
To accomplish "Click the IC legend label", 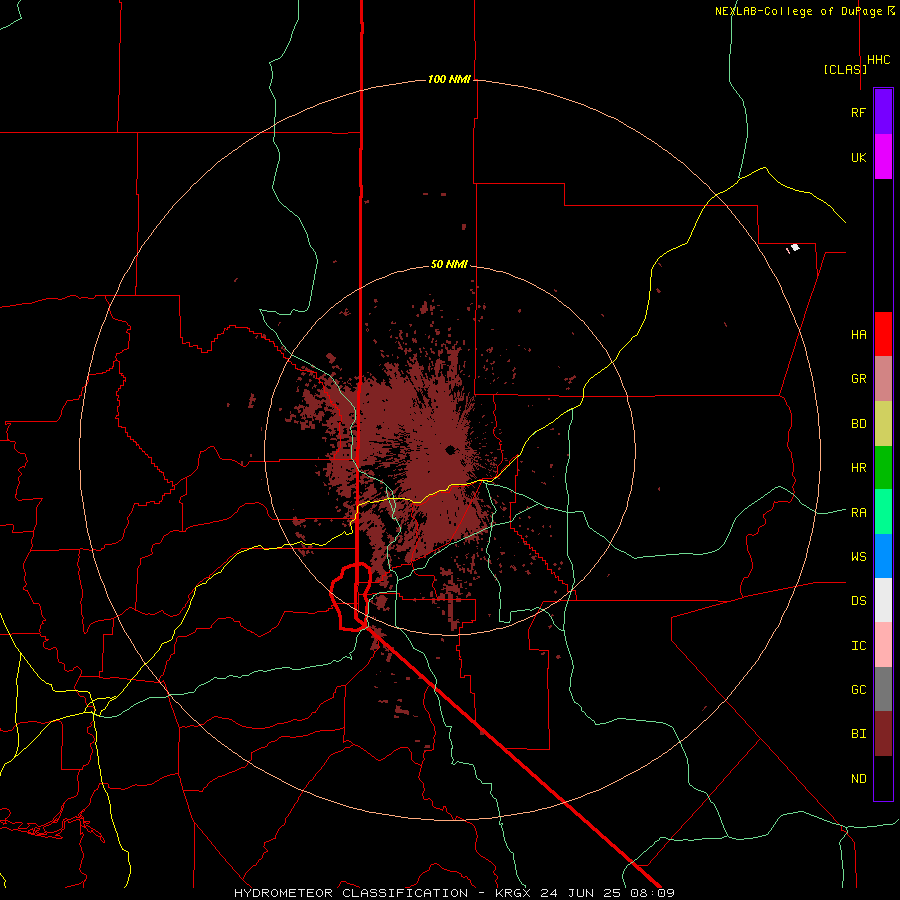I will pyautogui.click(x=858, y=645).
